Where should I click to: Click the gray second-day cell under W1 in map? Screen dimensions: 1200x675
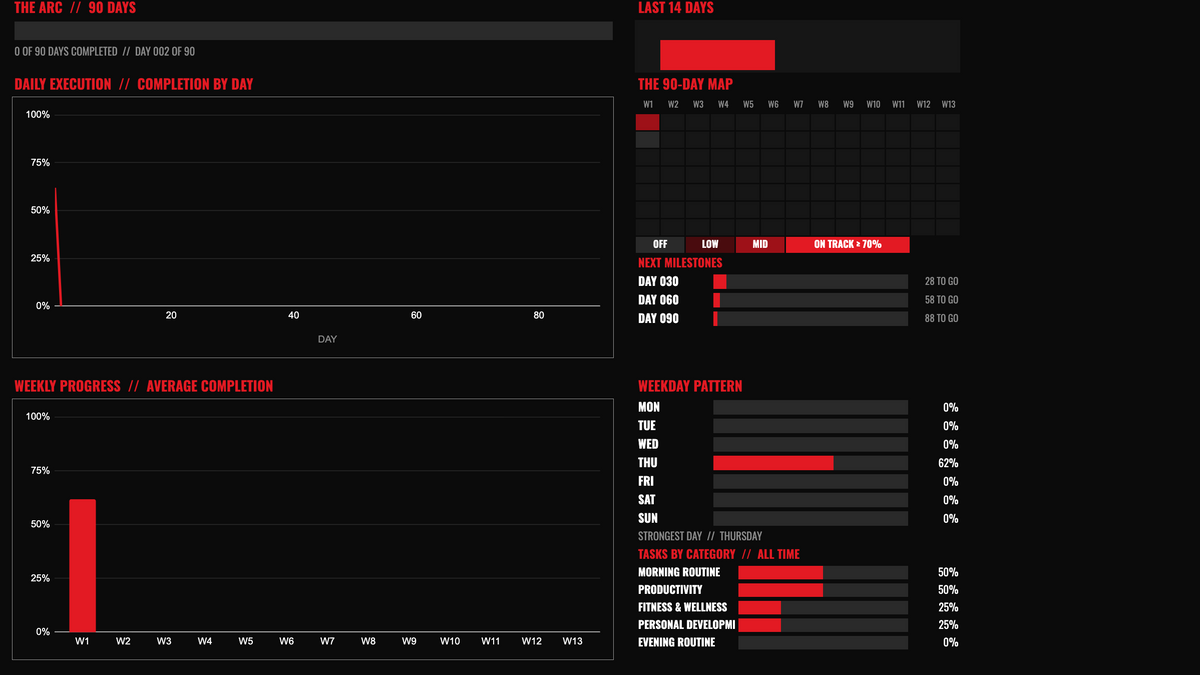[x=648, y=140]
